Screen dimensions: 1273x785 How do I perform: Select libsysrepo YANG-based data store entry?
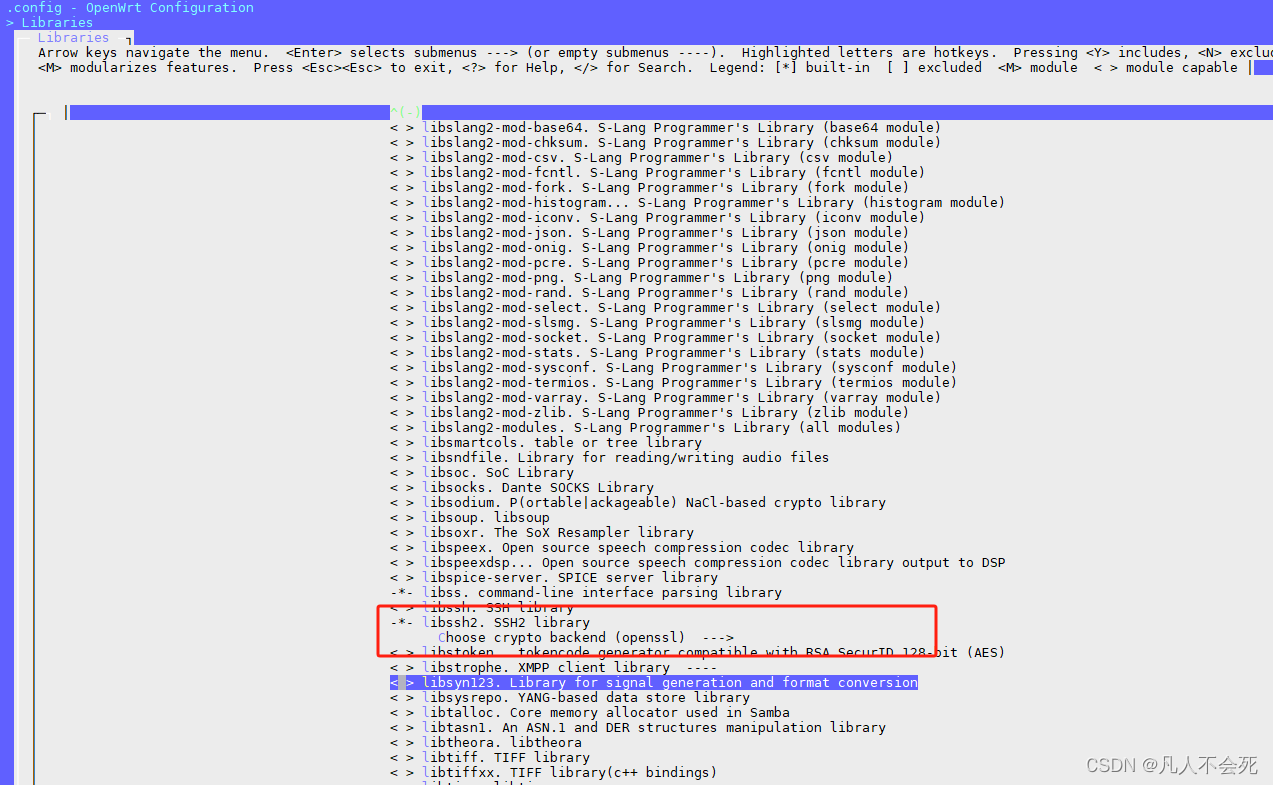click(570, 698)
